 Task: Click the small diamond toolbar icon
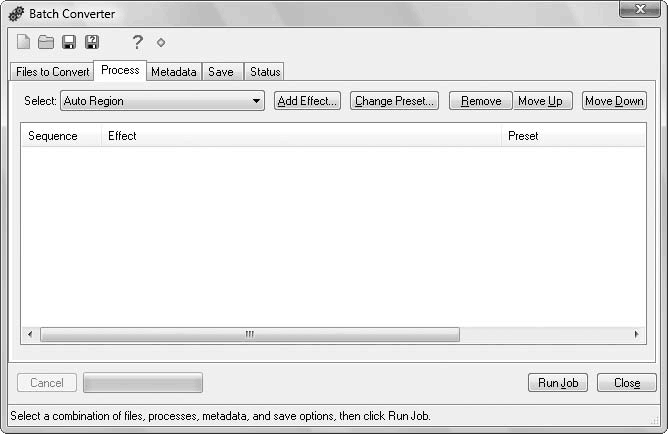click(161, 43)
